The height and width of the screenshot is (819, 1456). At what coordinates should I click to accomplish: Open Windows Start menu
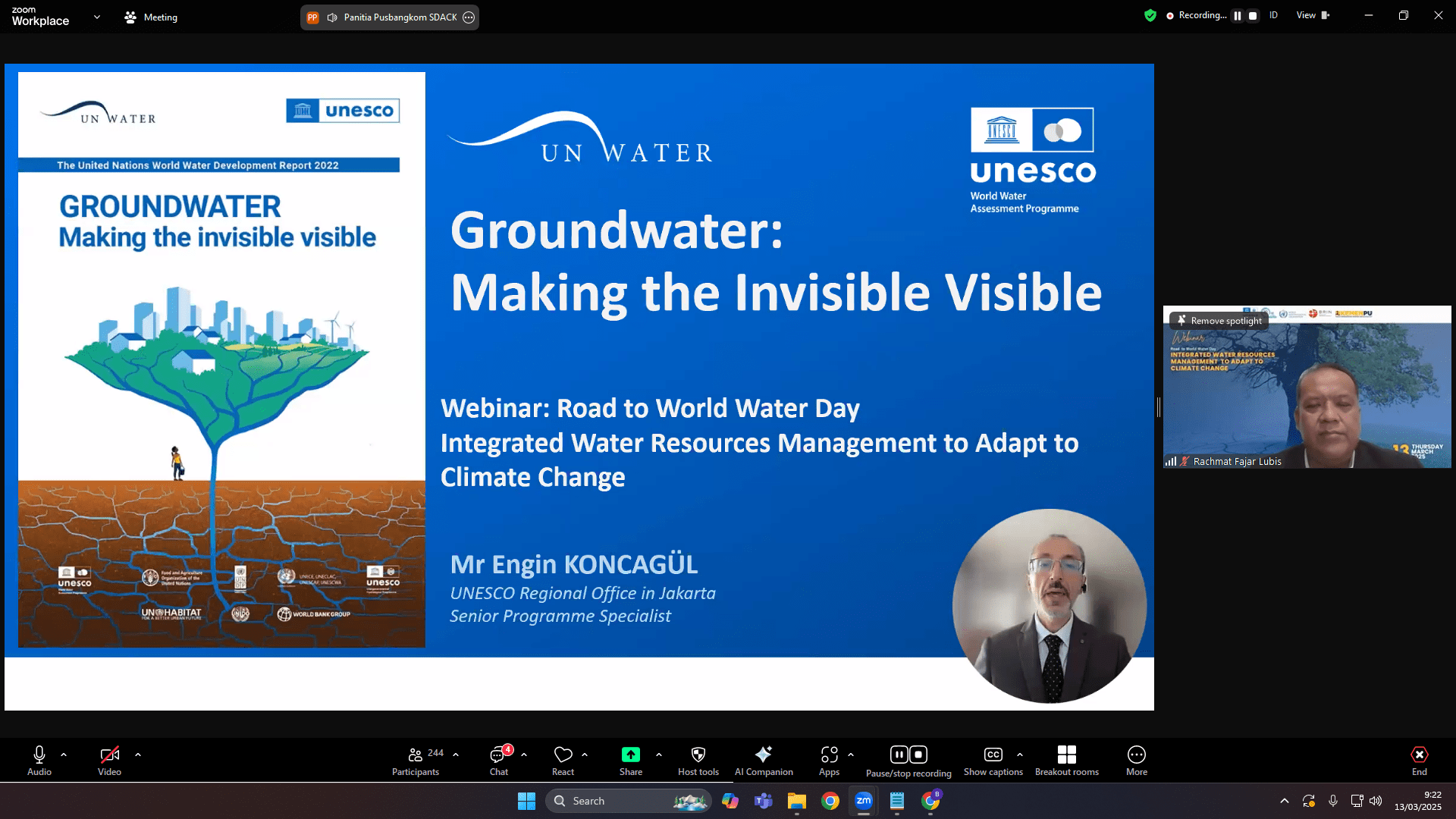[526, 801]
